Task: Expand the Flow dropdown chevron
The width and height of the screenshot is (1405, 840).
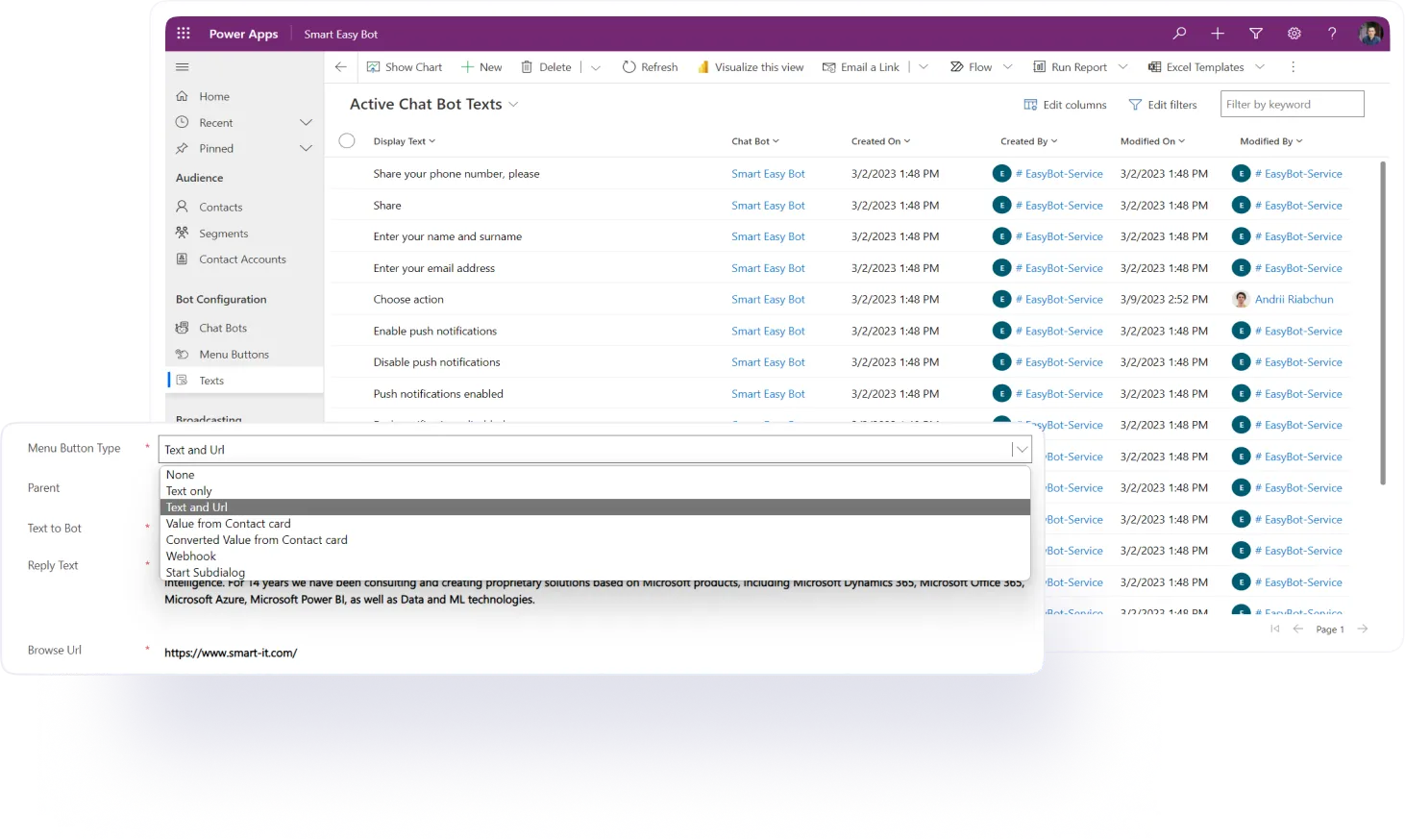Action: pos(1007,67)
